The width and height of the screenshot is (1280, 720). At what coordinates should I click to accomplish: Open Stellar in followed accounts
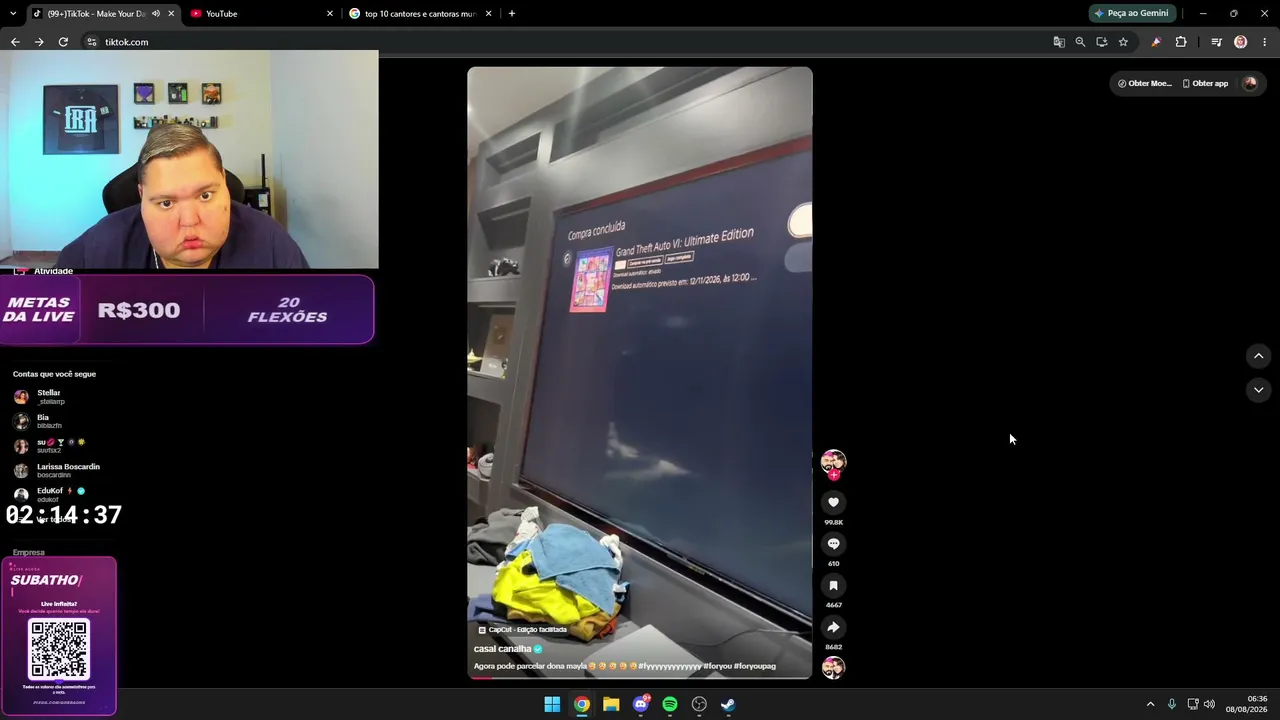[x=49, y=397]
